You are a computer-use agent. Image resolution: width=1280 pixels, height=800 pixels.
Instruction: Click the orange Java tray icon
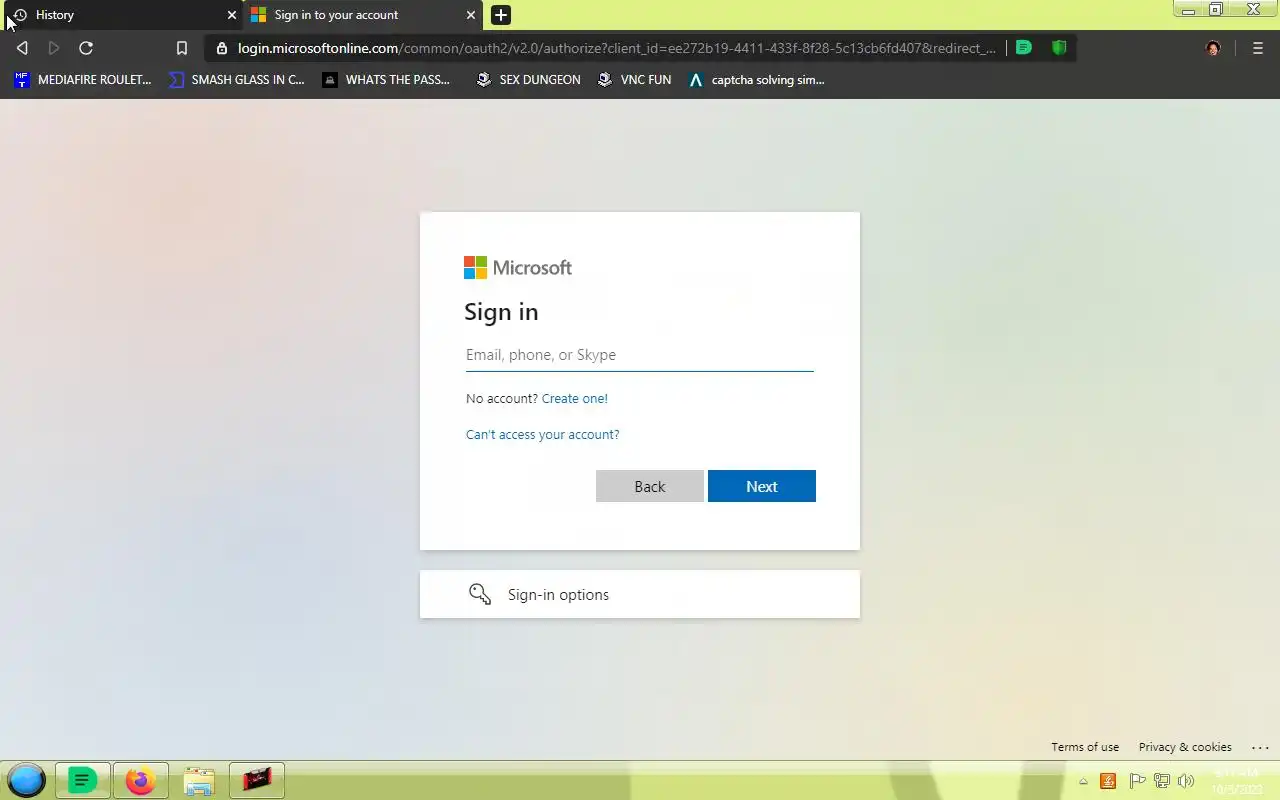coord(1108,781)
